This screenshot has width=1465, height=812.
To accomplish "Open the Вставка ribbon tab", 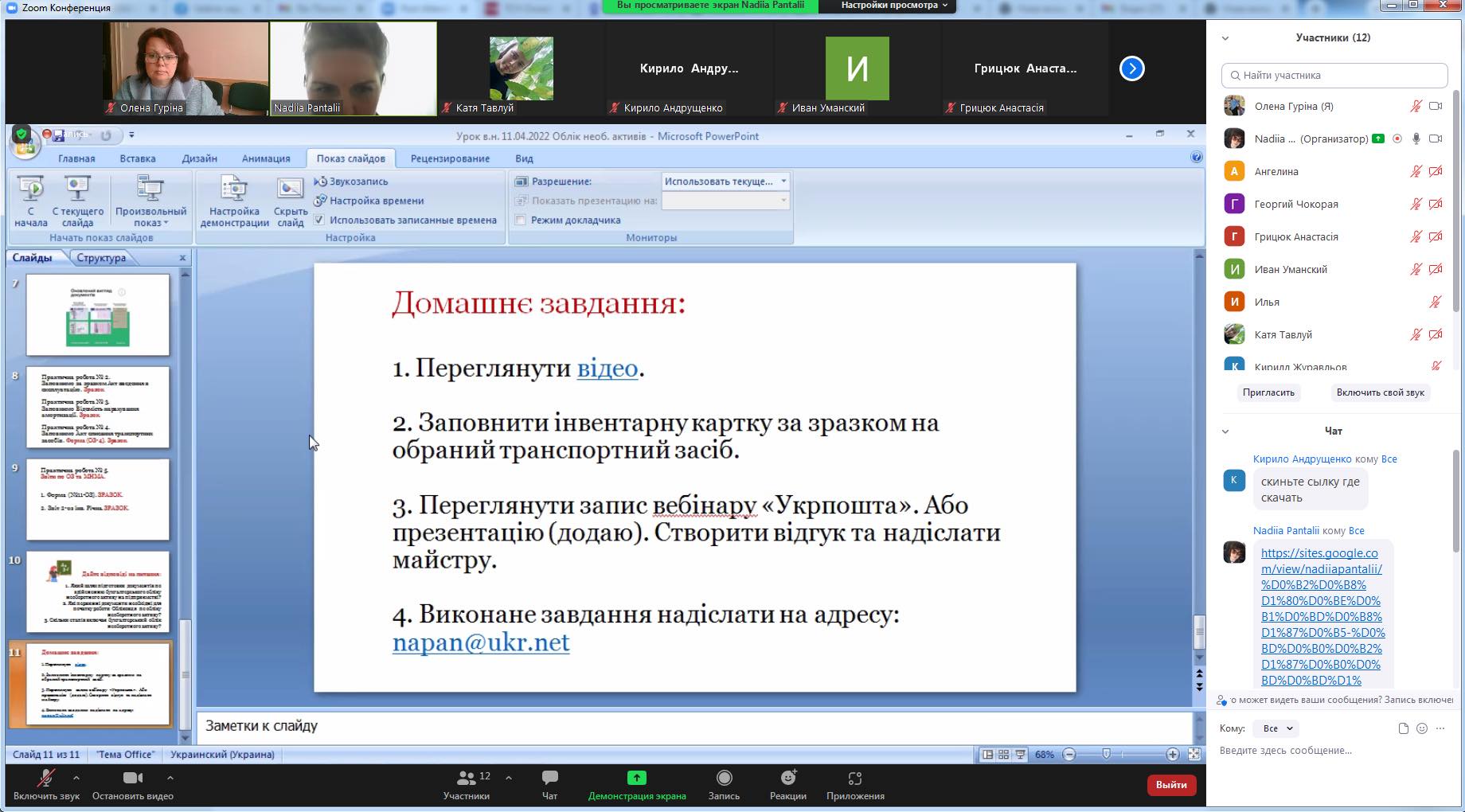I will click(x=138, y=158).
